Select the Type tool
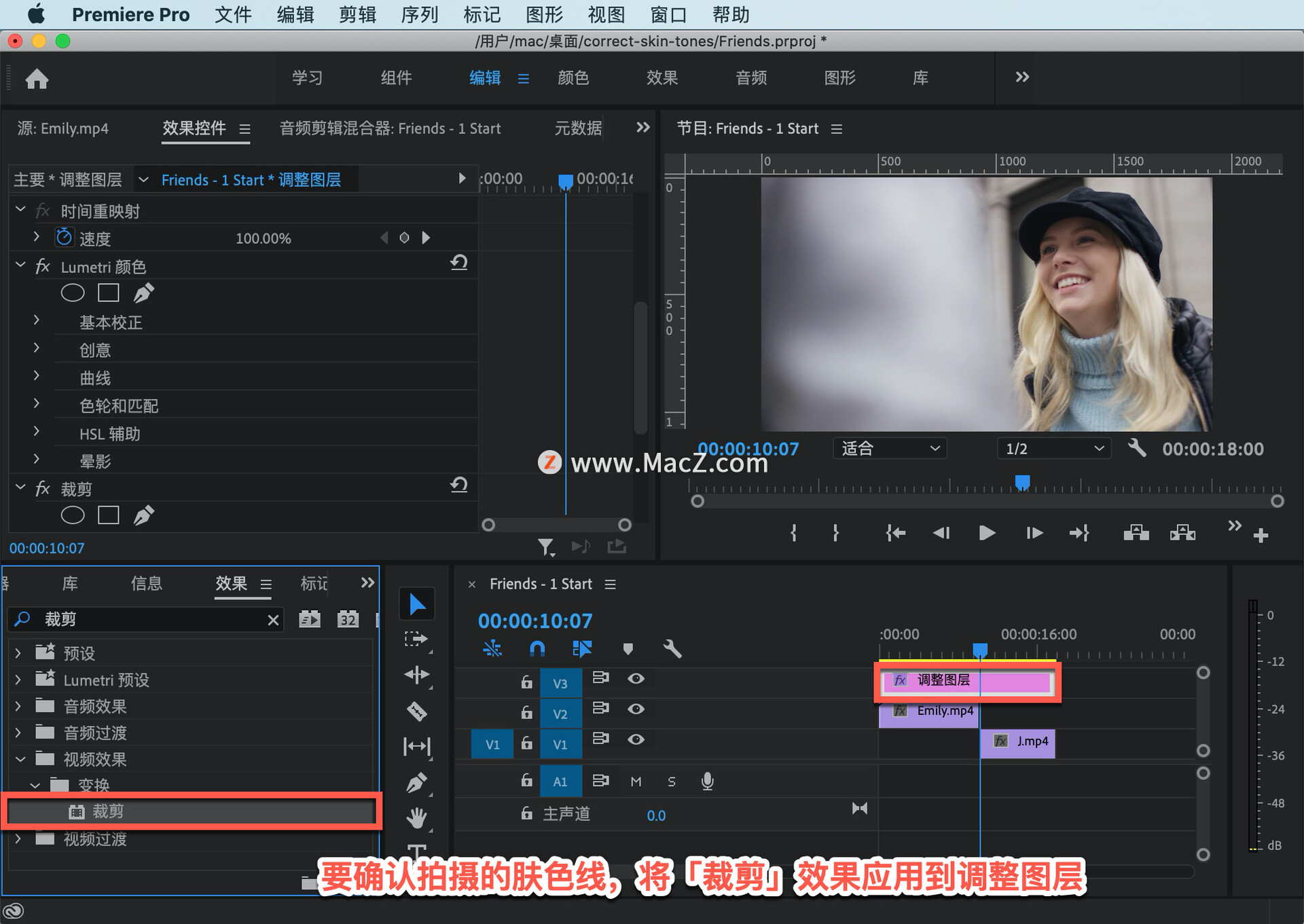The image size is (1304, 924). (416, 853)
